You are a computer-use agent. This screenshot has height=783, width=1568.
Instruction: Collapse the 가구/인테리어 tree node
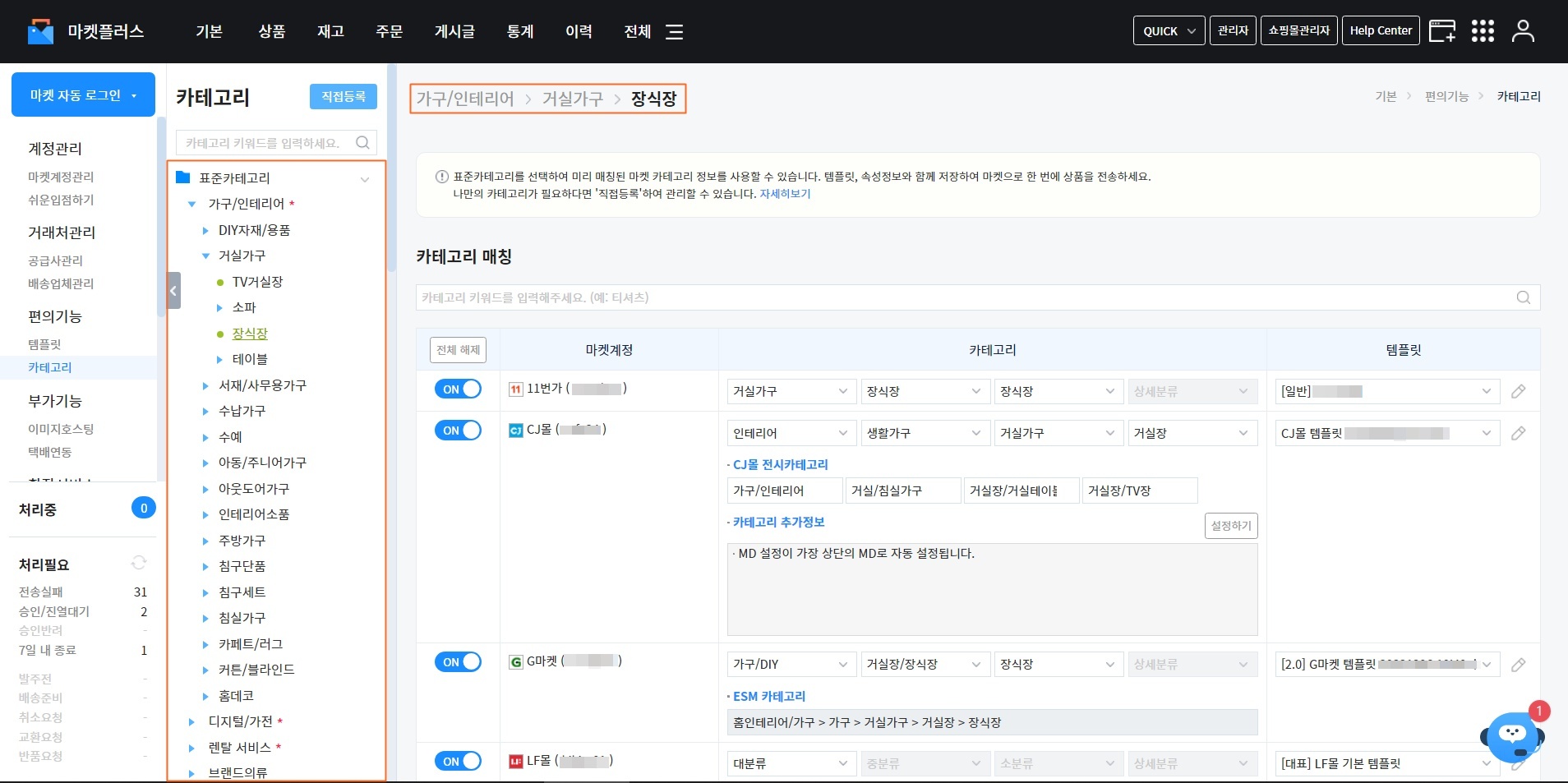pyautogui.click(x=191, y=204)
